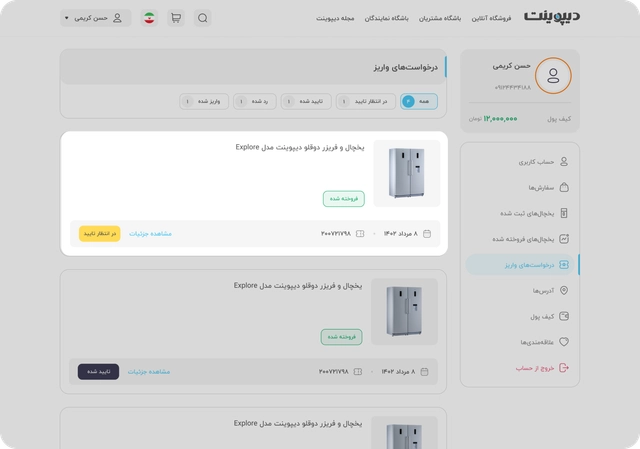Open کیف پول wallet icon in sidebar
The width and height of the screenshot is (640, 449).
(x=564, y=316)
